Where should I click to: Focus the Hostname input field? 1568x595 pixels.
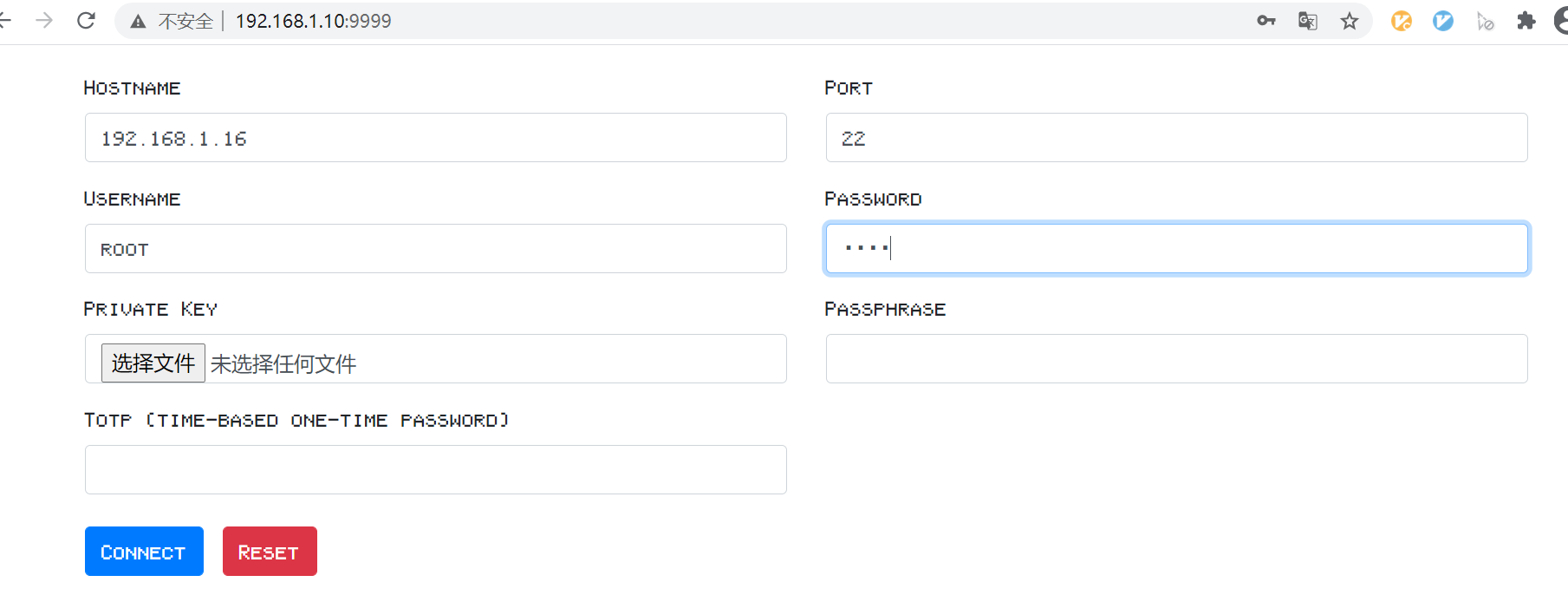435,138
